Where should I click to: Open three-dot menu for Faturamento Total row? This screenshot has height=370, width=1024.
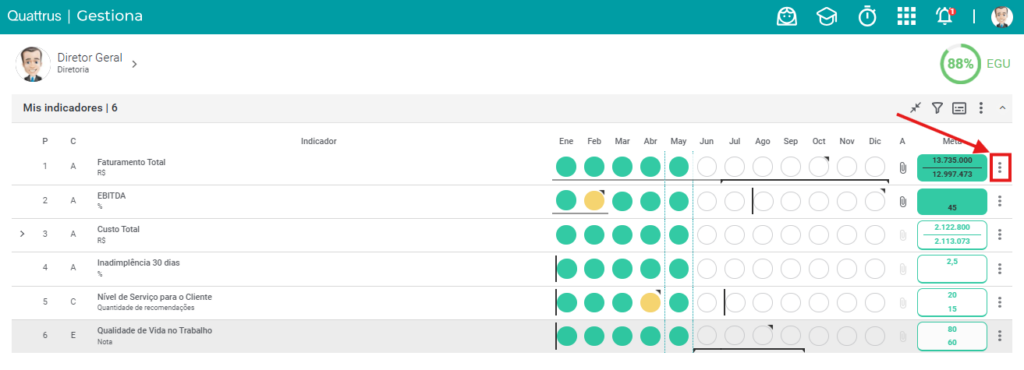pyautogui.click(x=1000, y=168)
